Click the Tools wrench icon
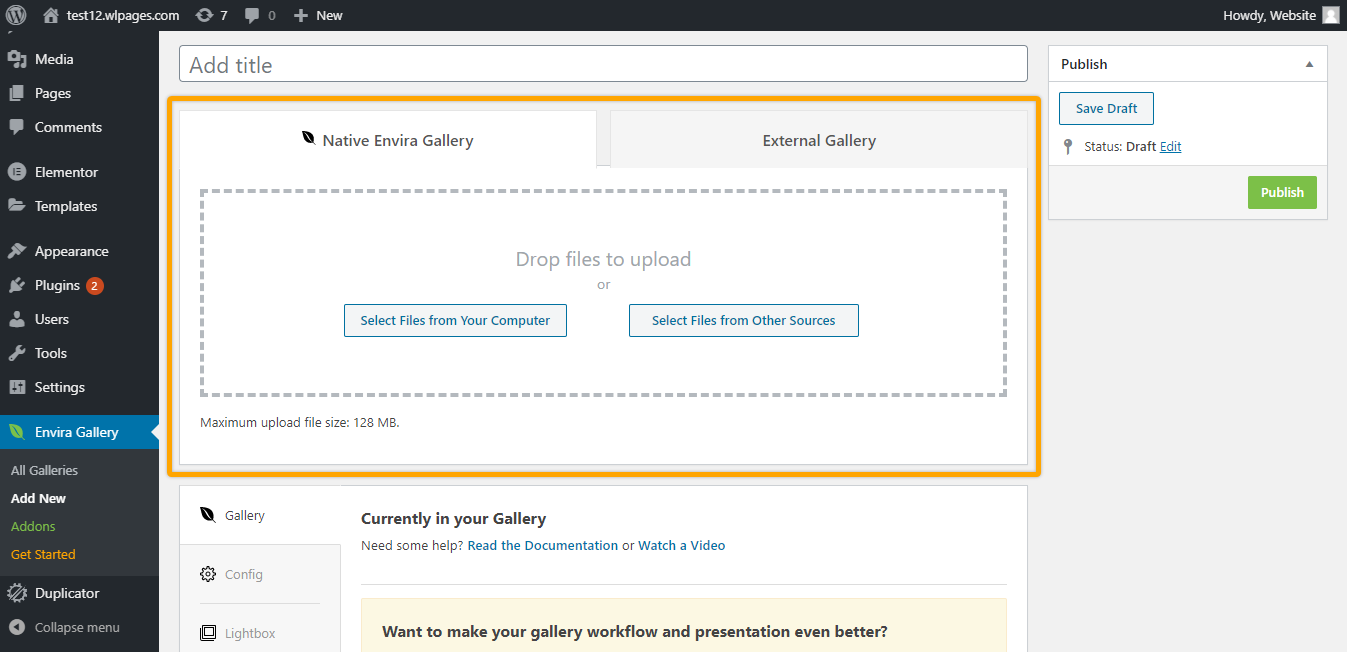 [x=17, y=353]
